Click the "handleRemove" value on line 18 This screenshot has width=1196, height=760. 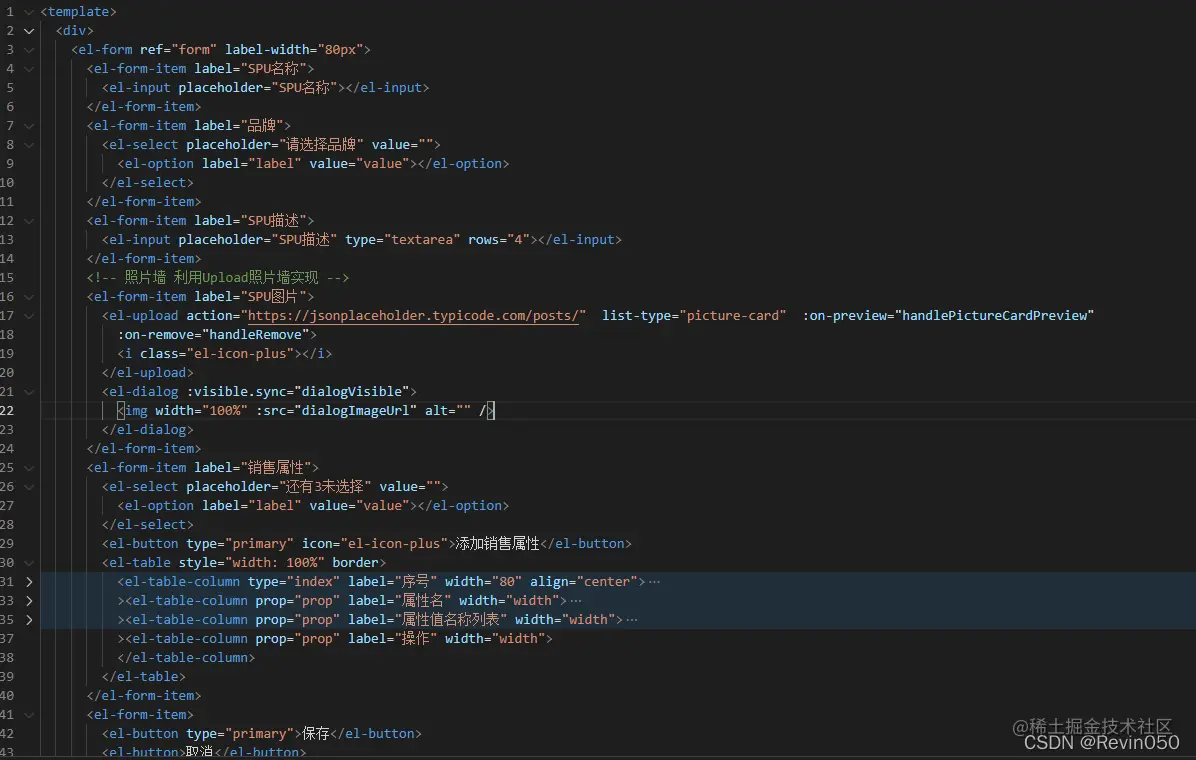coord(256,335)
